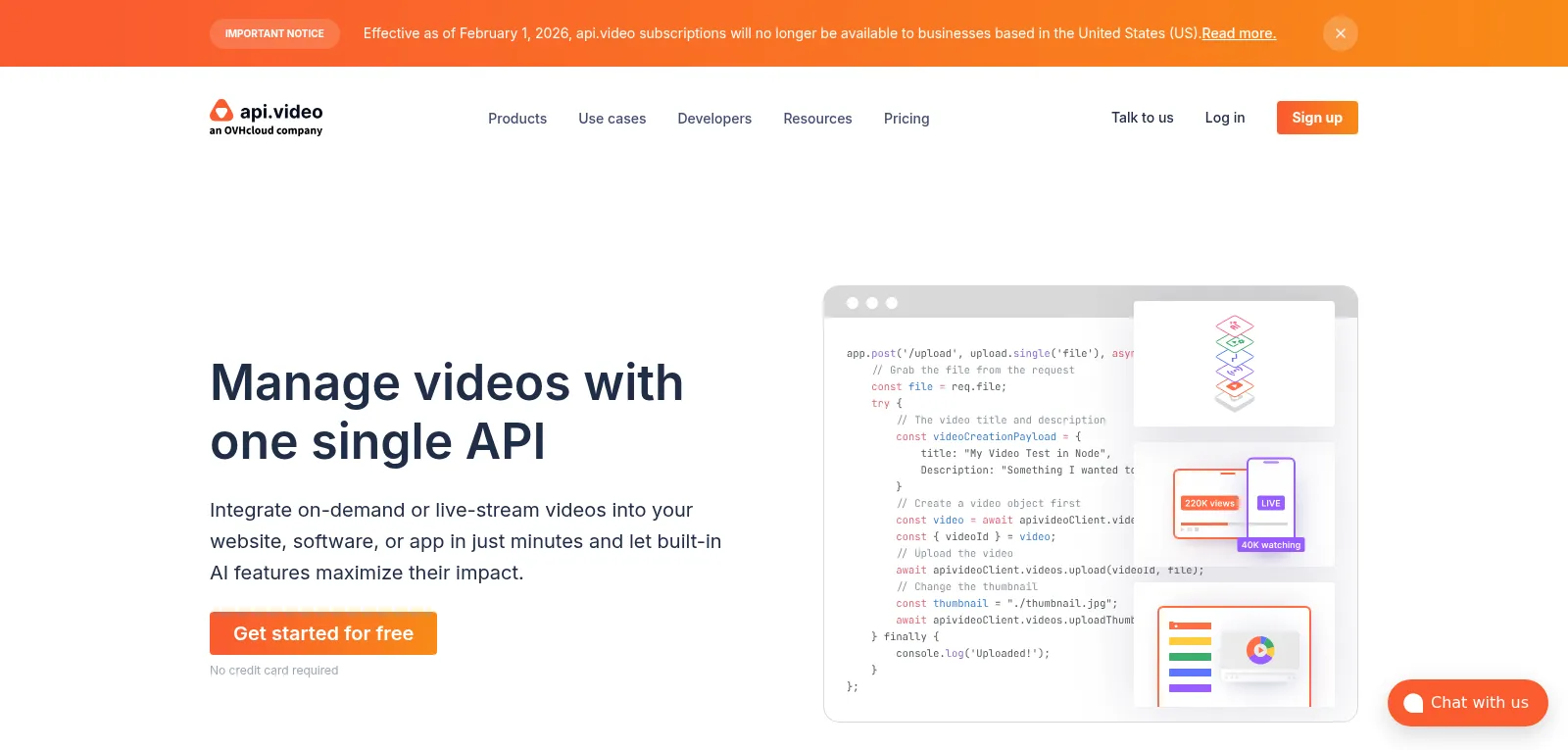The height and width of the screenshot is (750, 1568).
Task: Follow the Read more link in notice
Action: pos(1239,33)
